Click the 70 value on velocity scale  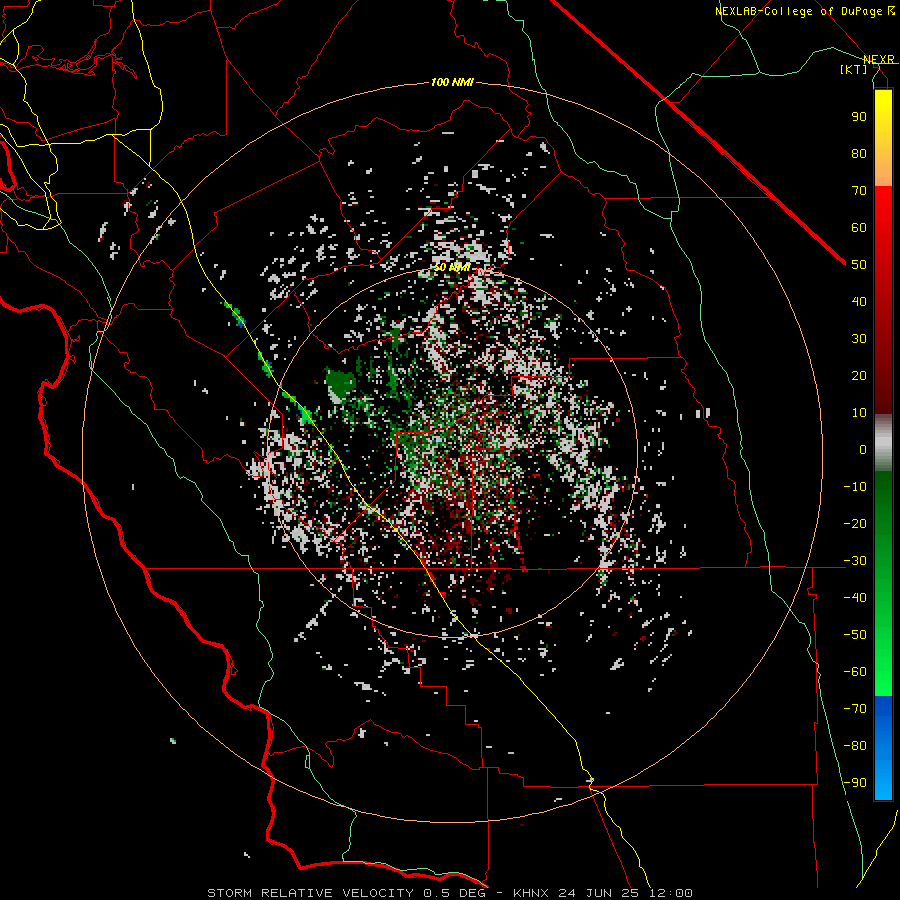[x=859, y=191]
